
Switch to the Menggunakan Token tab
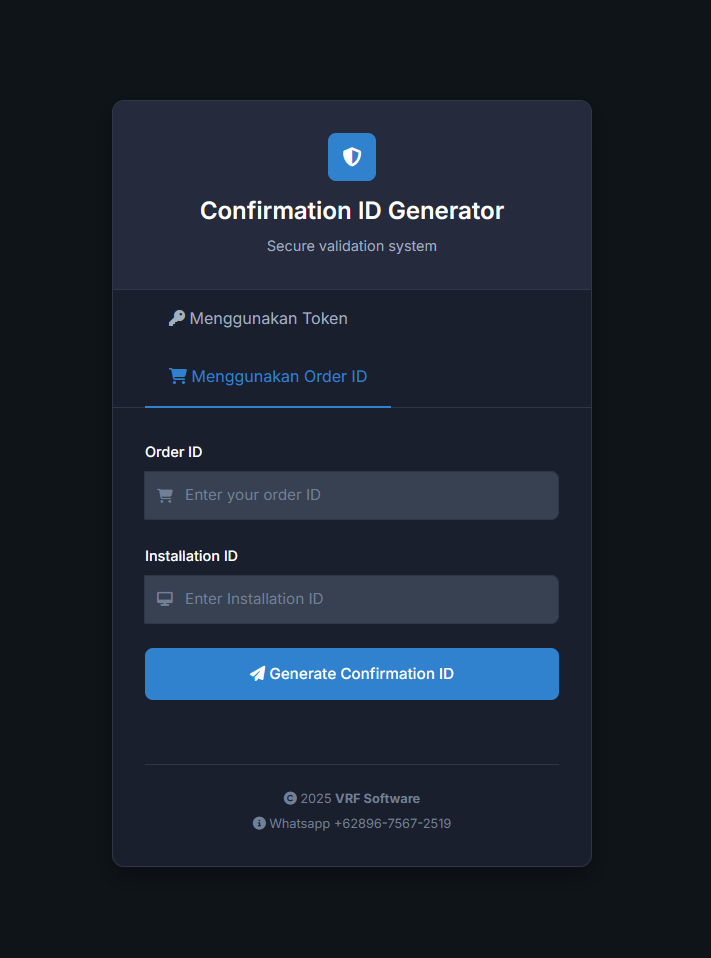[x=258, y=318]
